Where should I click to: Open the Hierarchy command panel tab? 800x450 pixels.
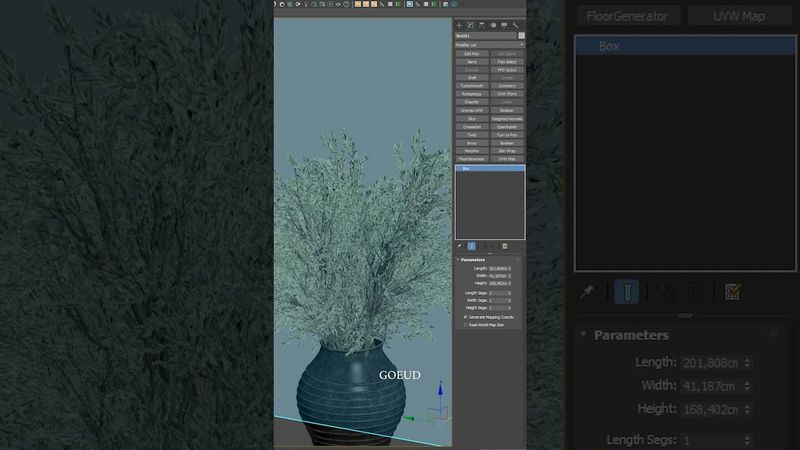(482, 24)
